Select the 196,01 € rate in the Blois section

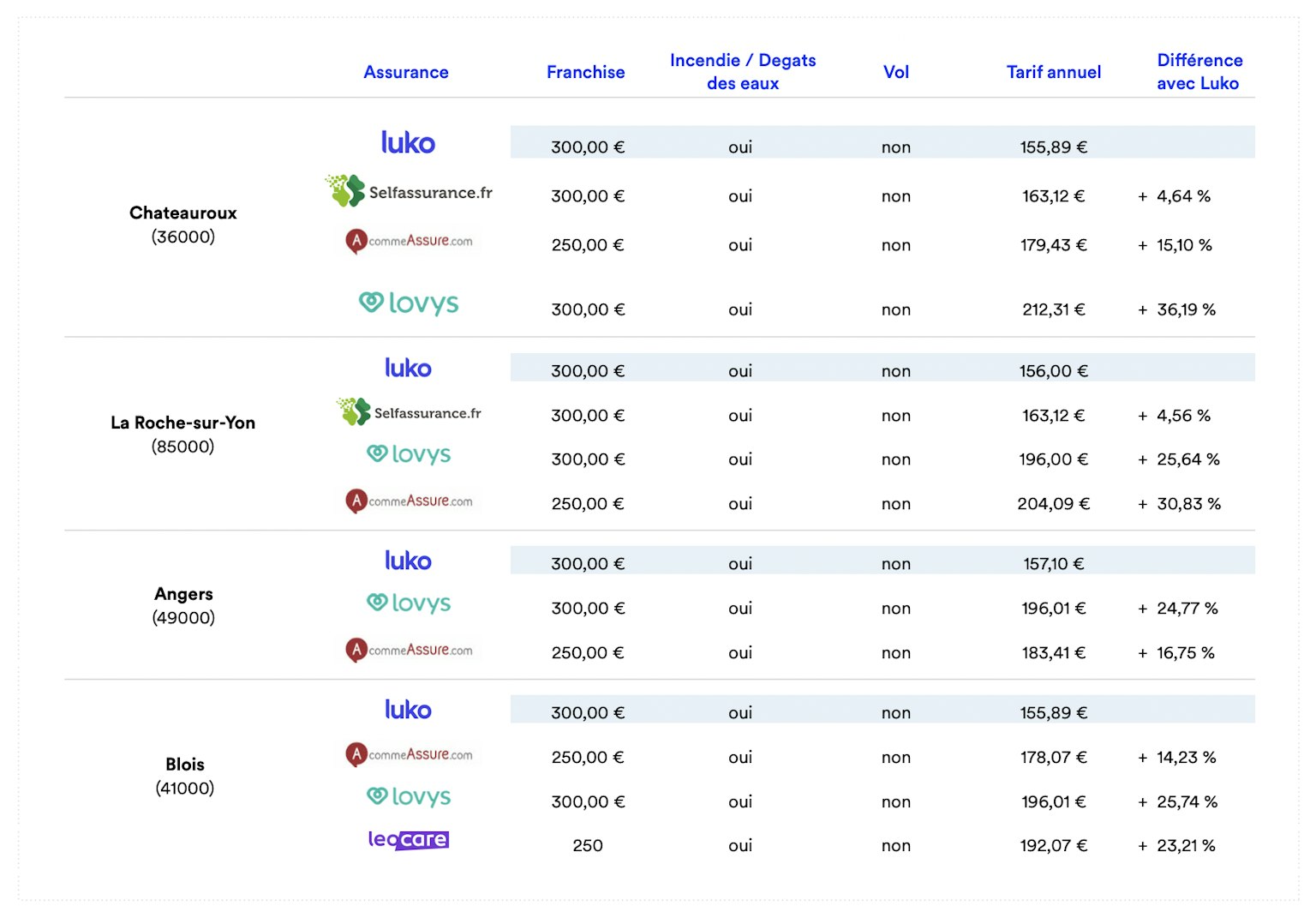[x=1054, y=802]
